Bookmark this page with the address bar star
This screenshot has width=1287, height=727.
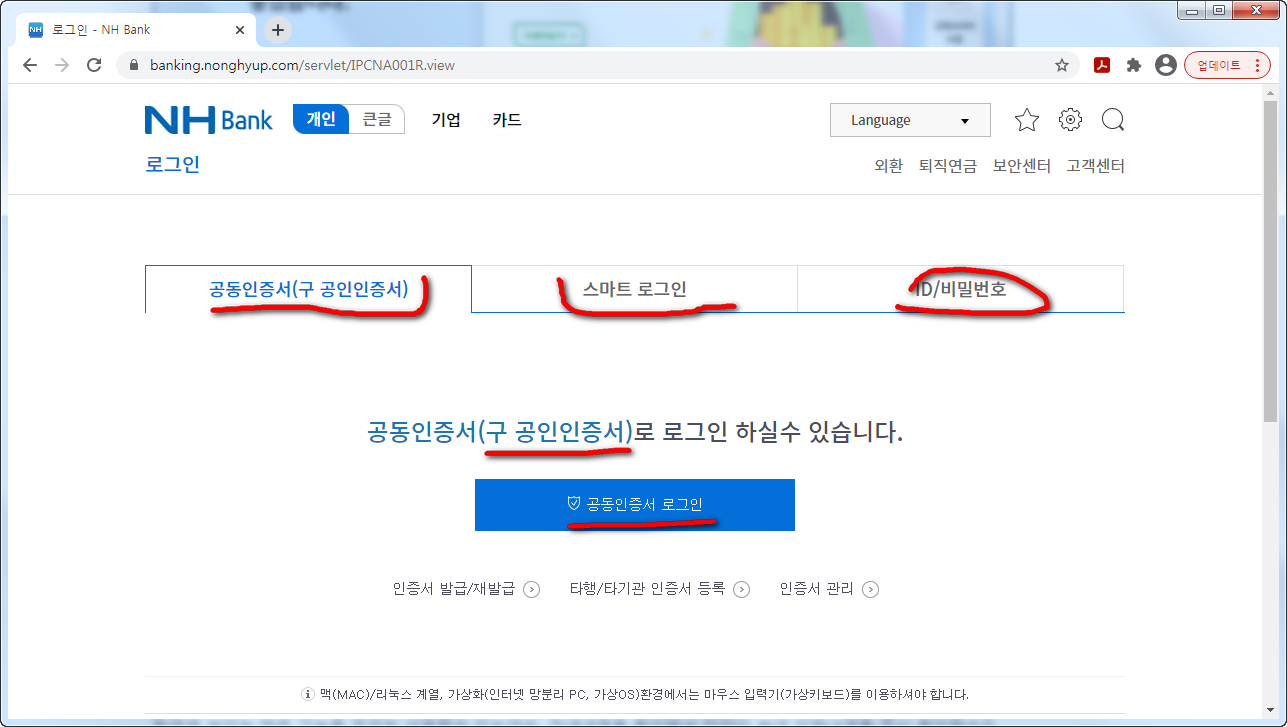click(1061, 65)
